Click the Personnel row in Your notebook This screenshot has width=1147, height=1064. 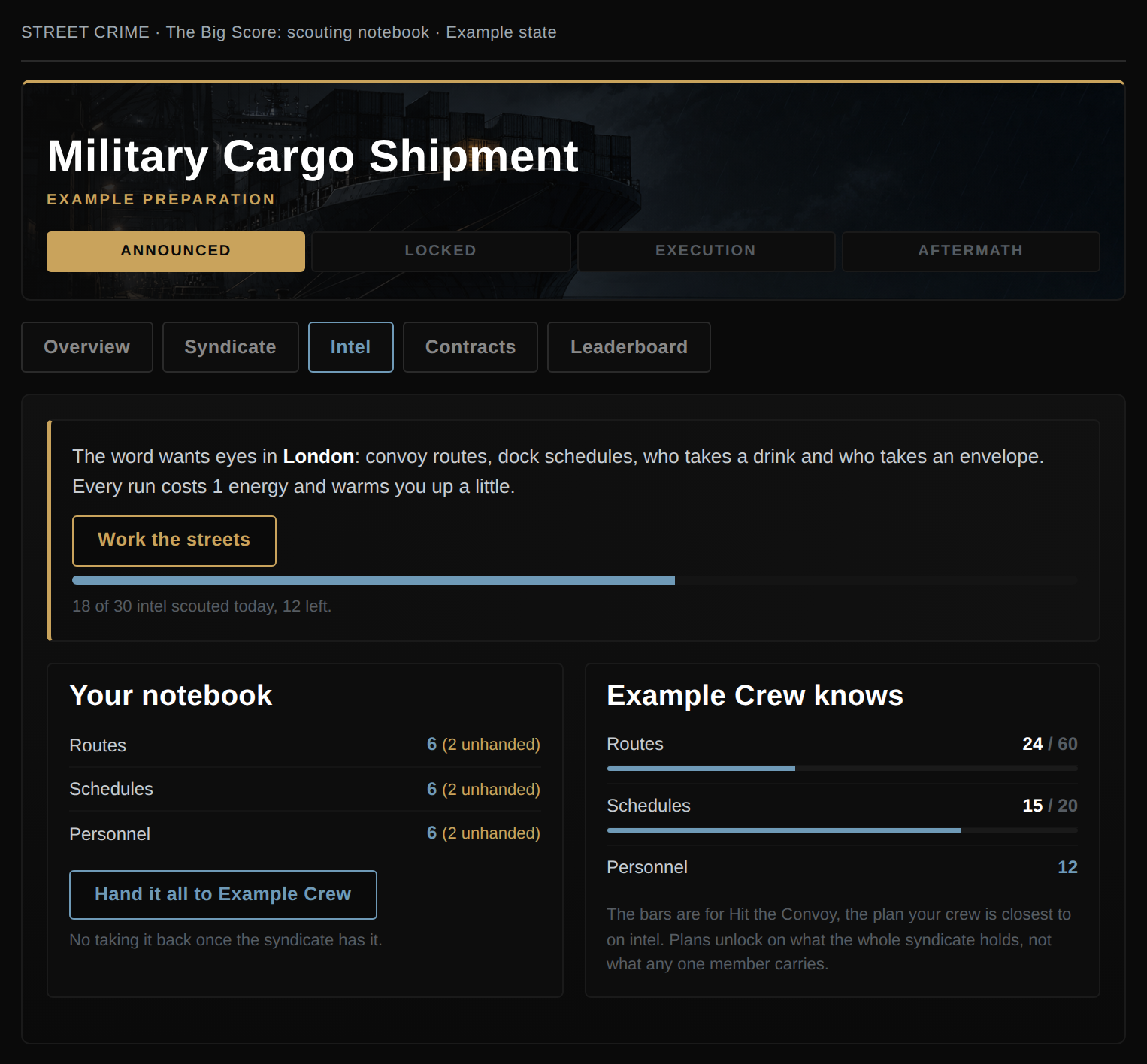coord(304,833)
